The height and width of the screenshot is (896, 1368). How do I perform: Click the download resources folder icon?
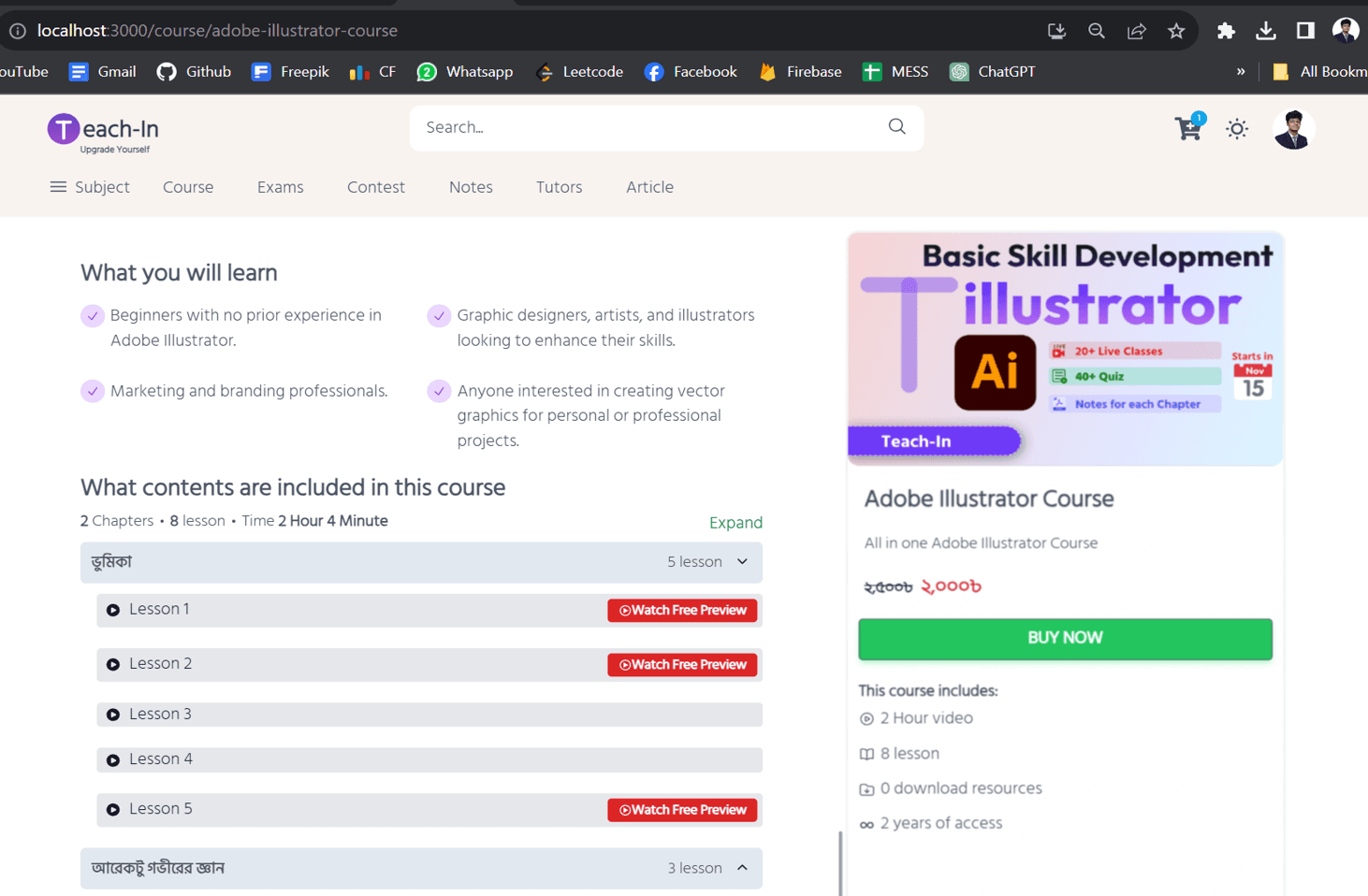point(866,789)
